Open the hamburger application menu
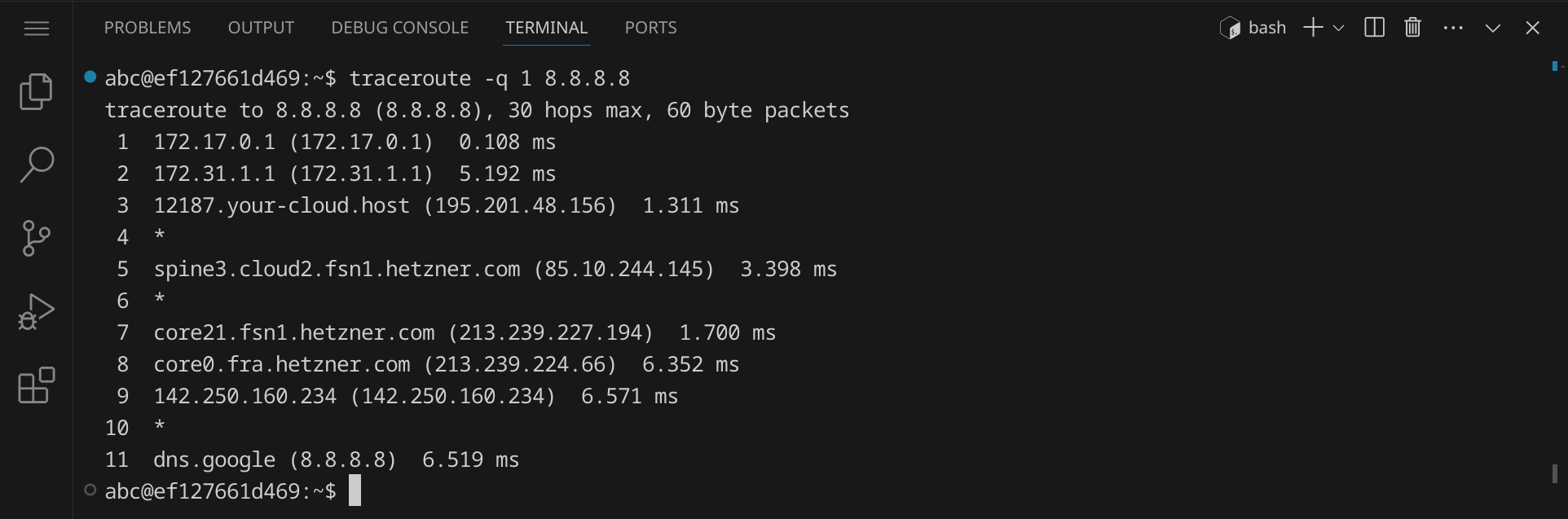The image size is (1568, 519). [x=37, y=29]
